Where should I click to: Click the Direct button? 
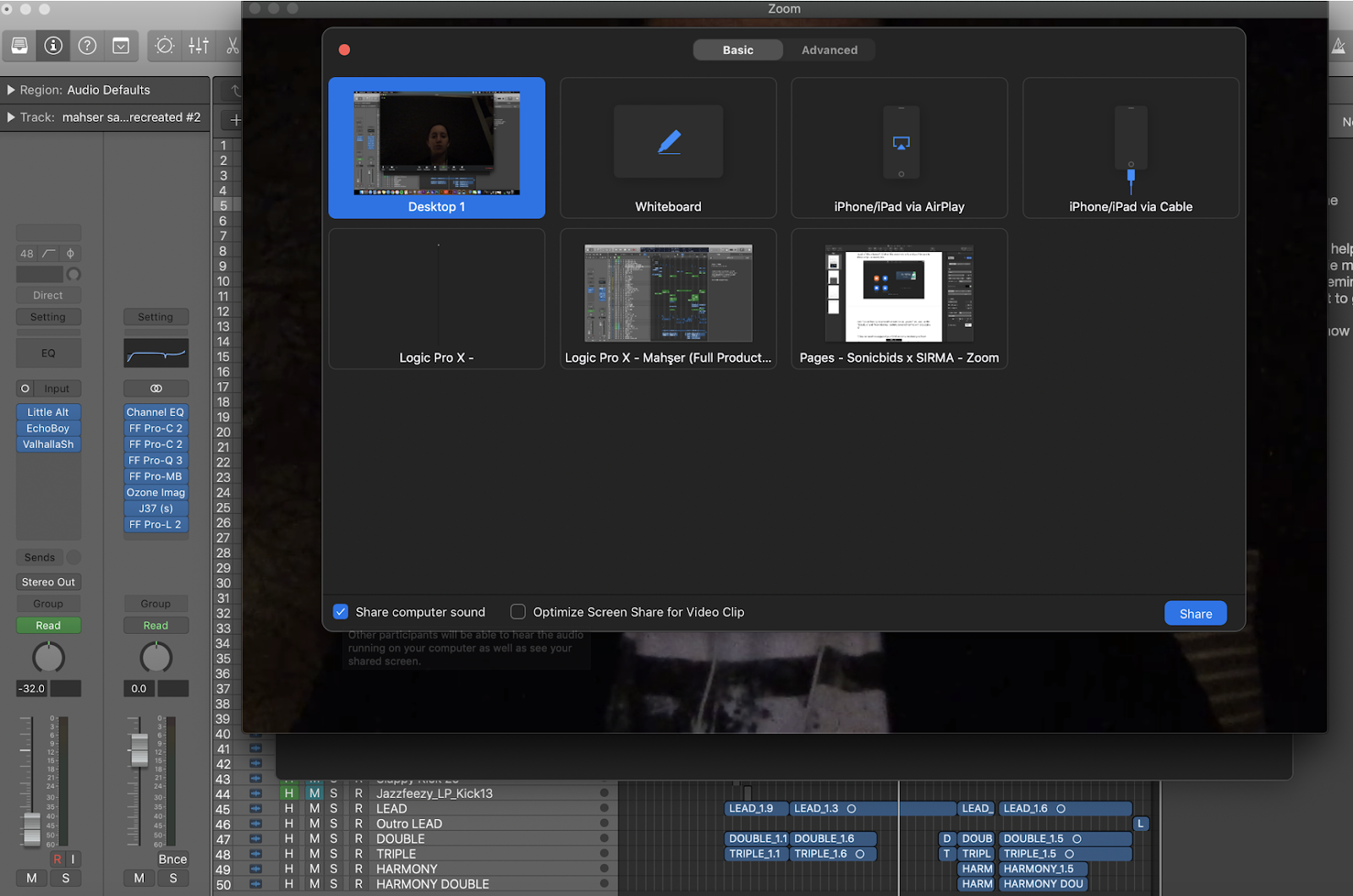tap(48, 296)
